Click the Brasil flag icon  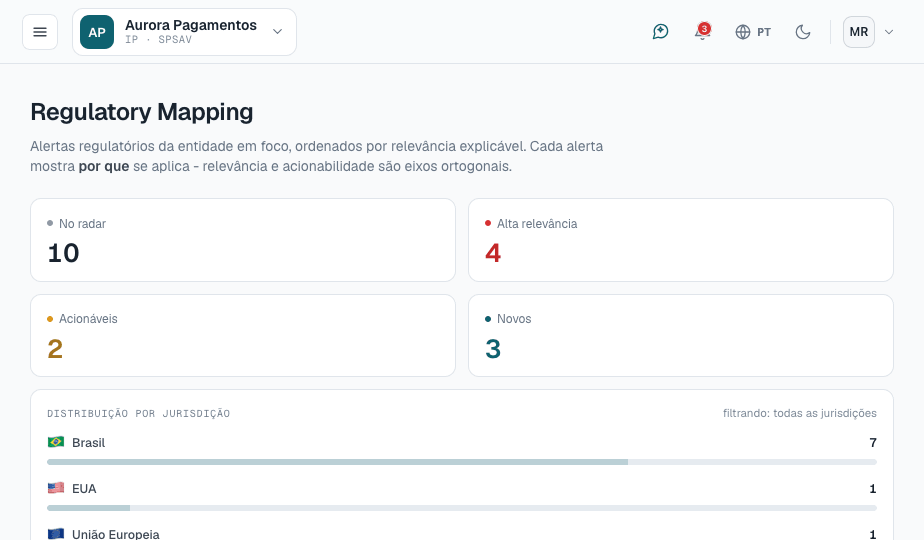coord(56,442)
